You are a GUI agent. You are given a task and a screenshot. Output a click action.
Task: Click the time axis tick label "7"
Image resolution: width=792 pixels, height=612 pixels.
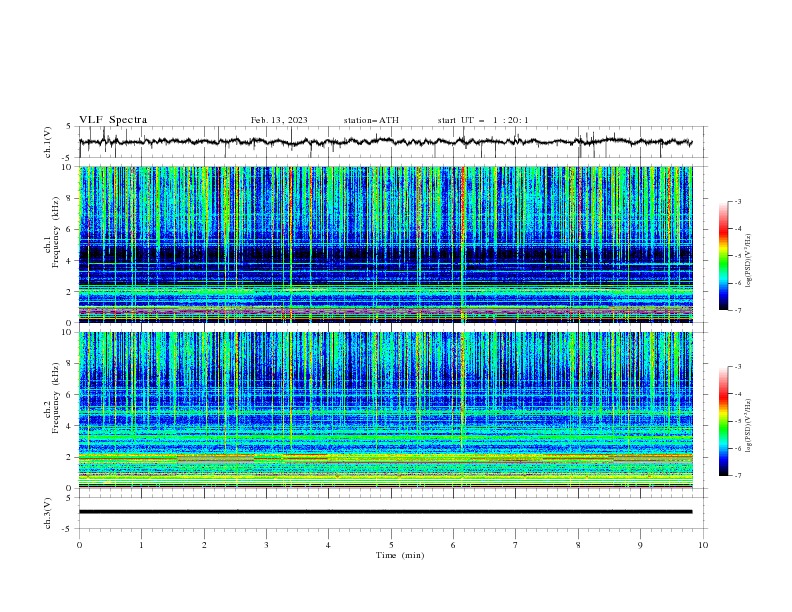(516, 545)
